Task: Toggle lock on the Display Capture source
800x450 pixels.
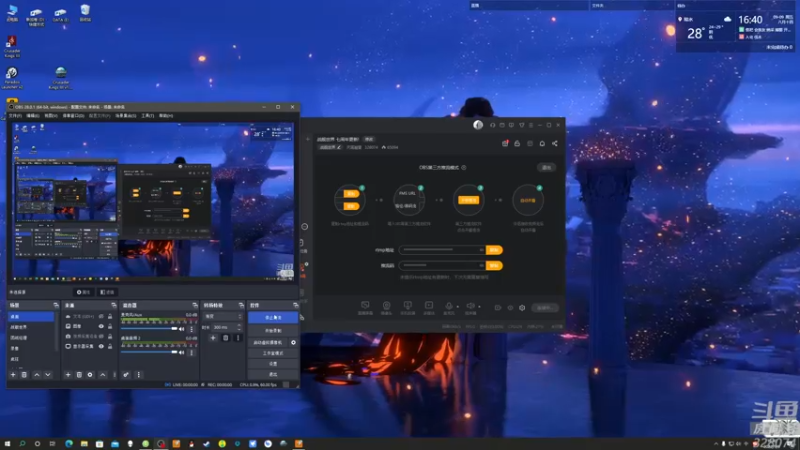Action: [x=110, y=346]
